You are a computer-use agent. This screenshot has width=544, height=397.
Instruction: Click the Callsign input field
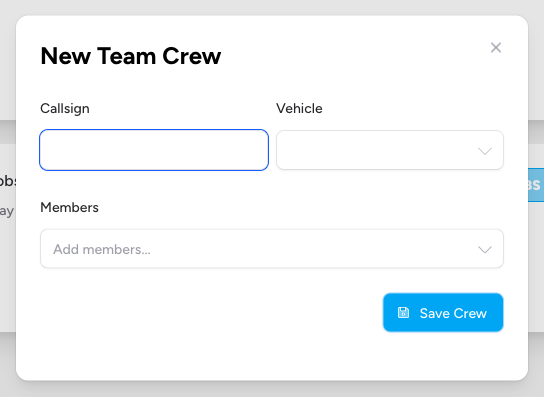click(x=154, y=150)
